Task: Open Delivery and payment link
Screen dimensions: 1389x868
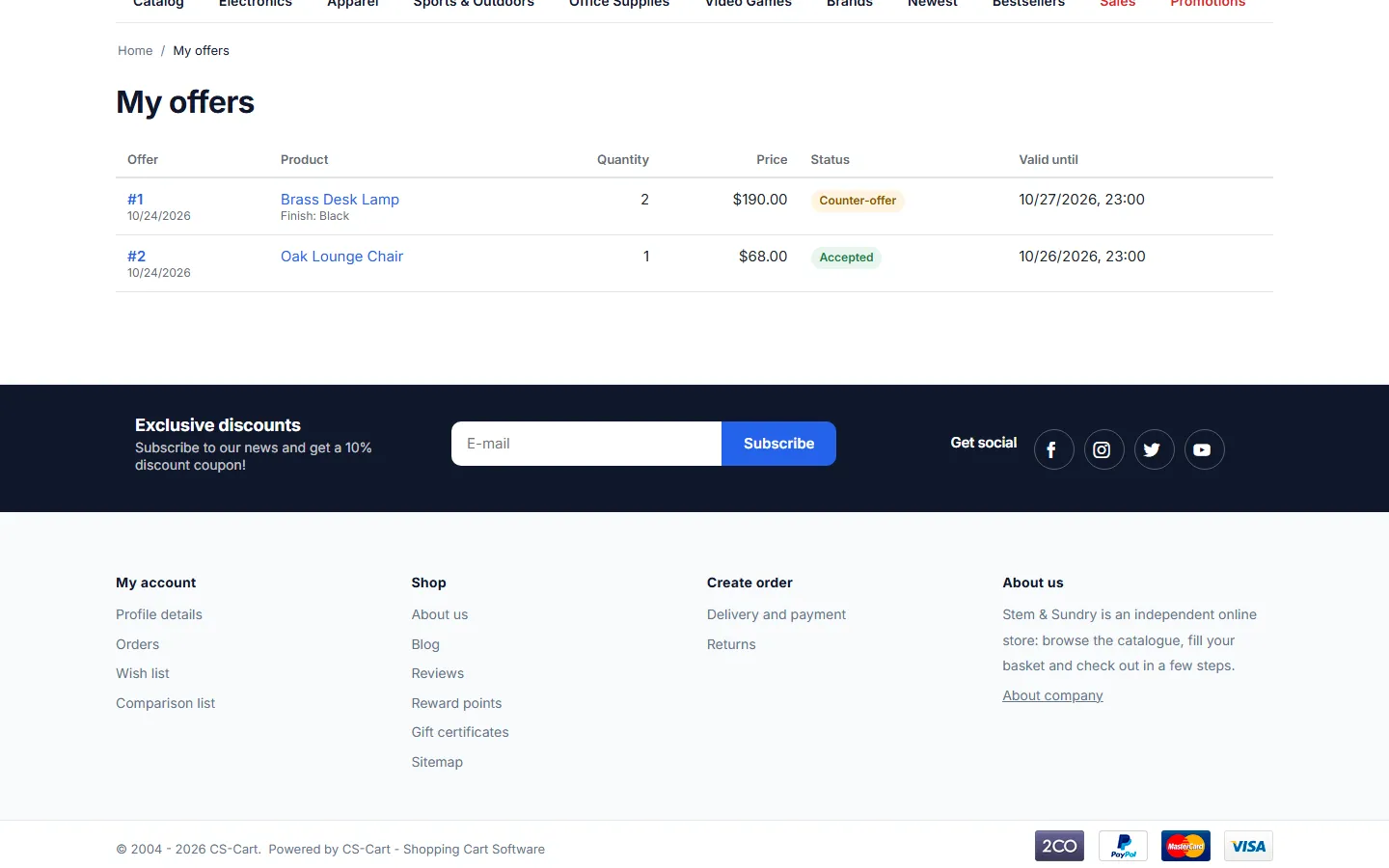Action: [776, 614]
